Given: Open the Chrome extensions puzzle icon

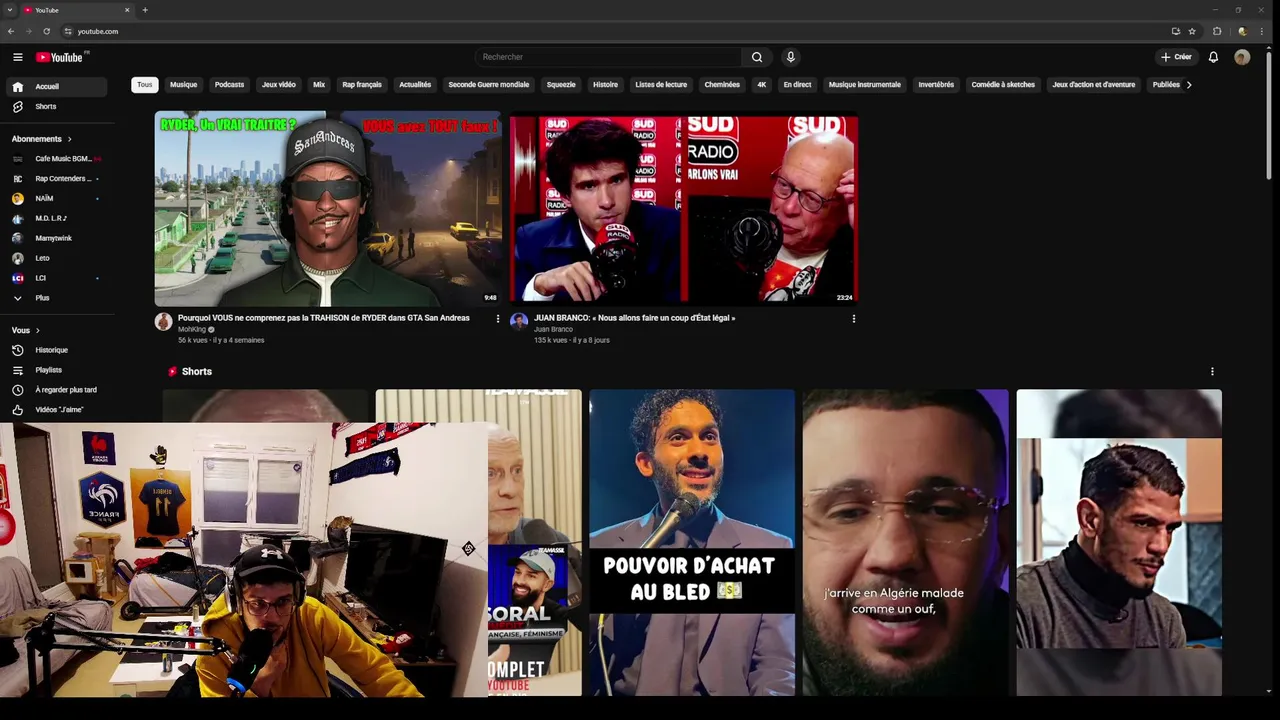Looking at the screenshot, I should pyautogui.click(x=1217, y=31).
